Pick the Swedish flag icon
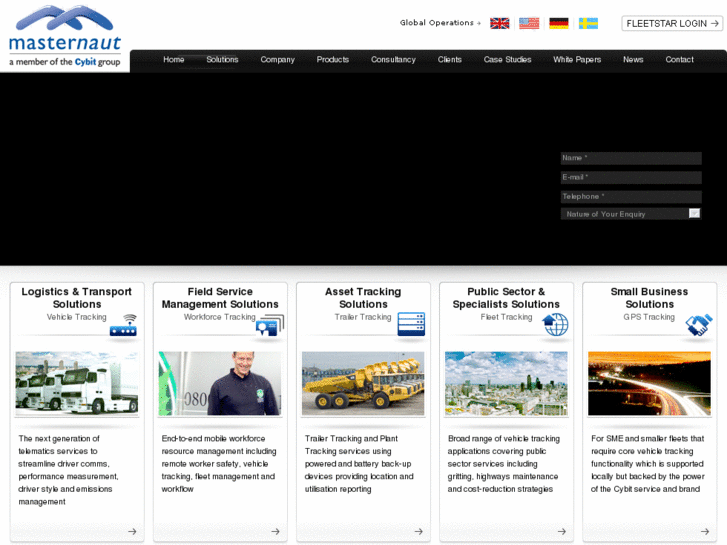This screenshot has width=727, height=545. [588, 23]
